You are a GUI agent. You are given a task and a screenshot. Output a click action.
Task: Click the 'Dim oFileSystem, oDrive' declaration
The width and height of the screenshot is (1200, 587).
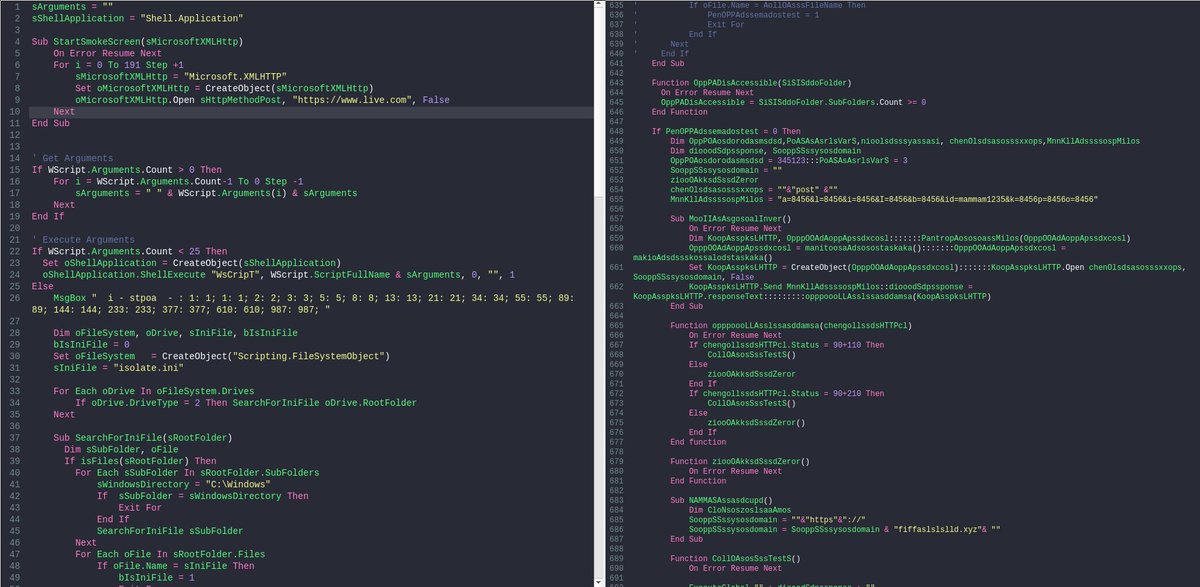pyautogui.click(x=173, y=333)
